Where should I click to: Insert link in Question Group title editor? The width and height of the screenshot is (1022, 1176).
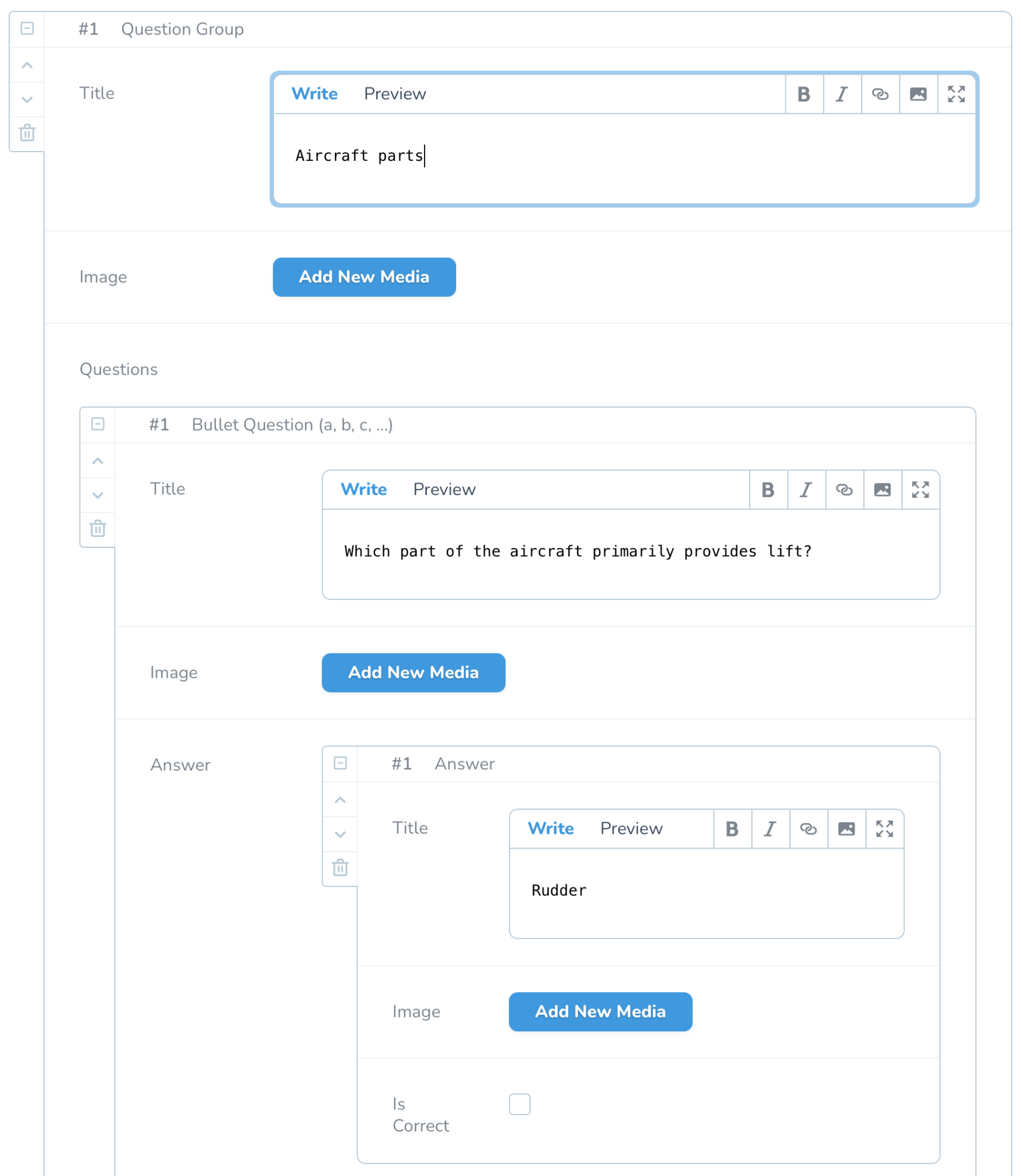pos(880,94)
